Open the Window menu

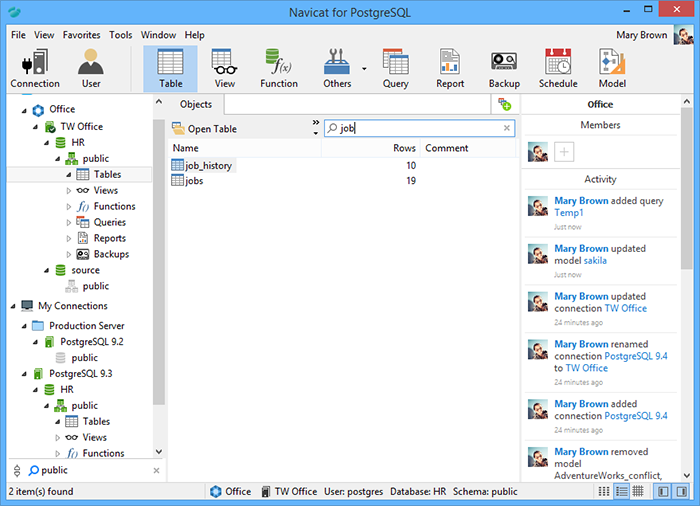(158, 35)
